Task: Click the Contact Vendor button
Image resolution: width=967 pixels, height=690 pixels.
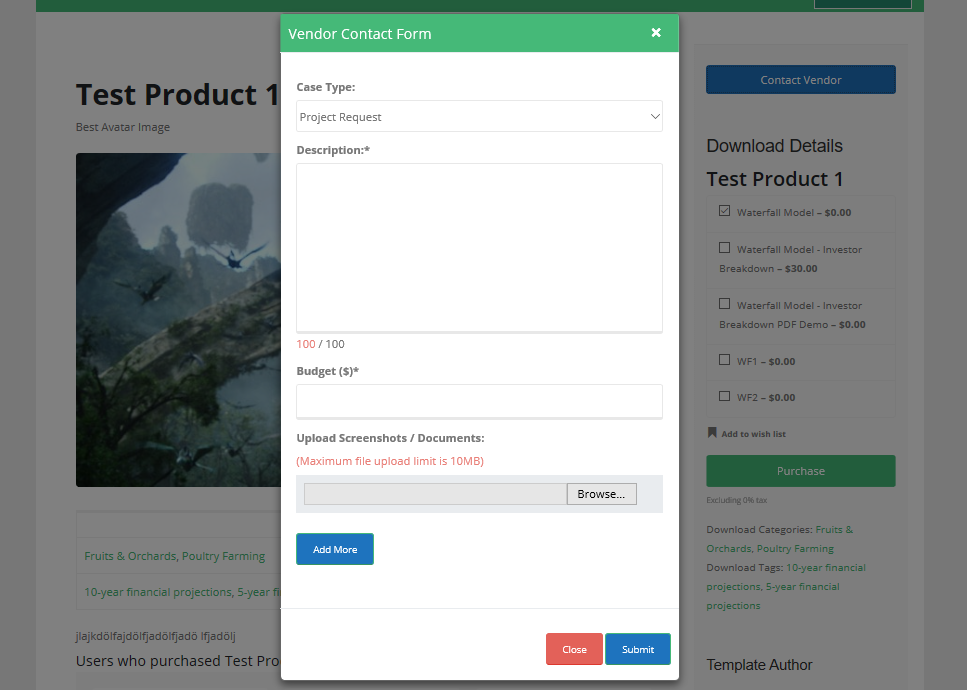Action: click(x=800, y=80)
